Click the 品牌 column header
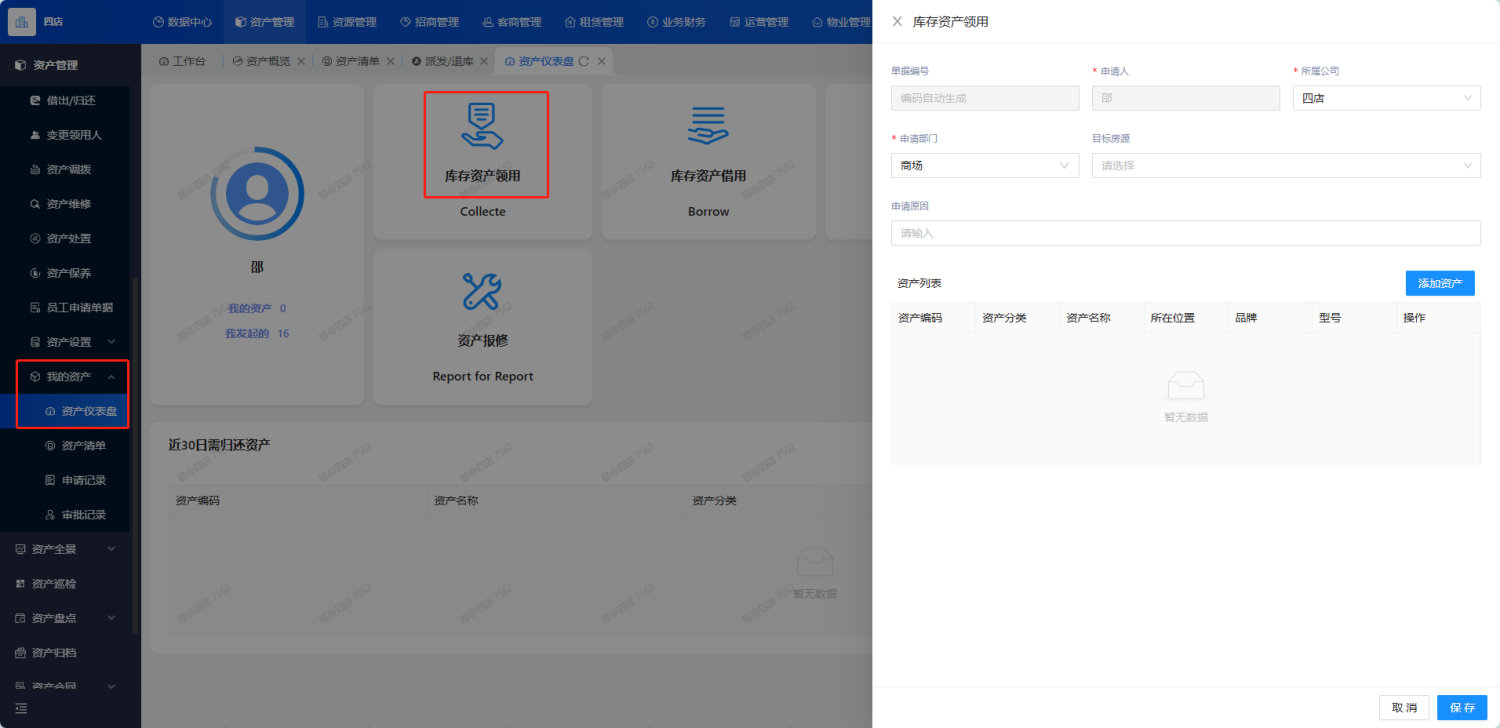The image size is (1500, 728). tap(1246, 318)
